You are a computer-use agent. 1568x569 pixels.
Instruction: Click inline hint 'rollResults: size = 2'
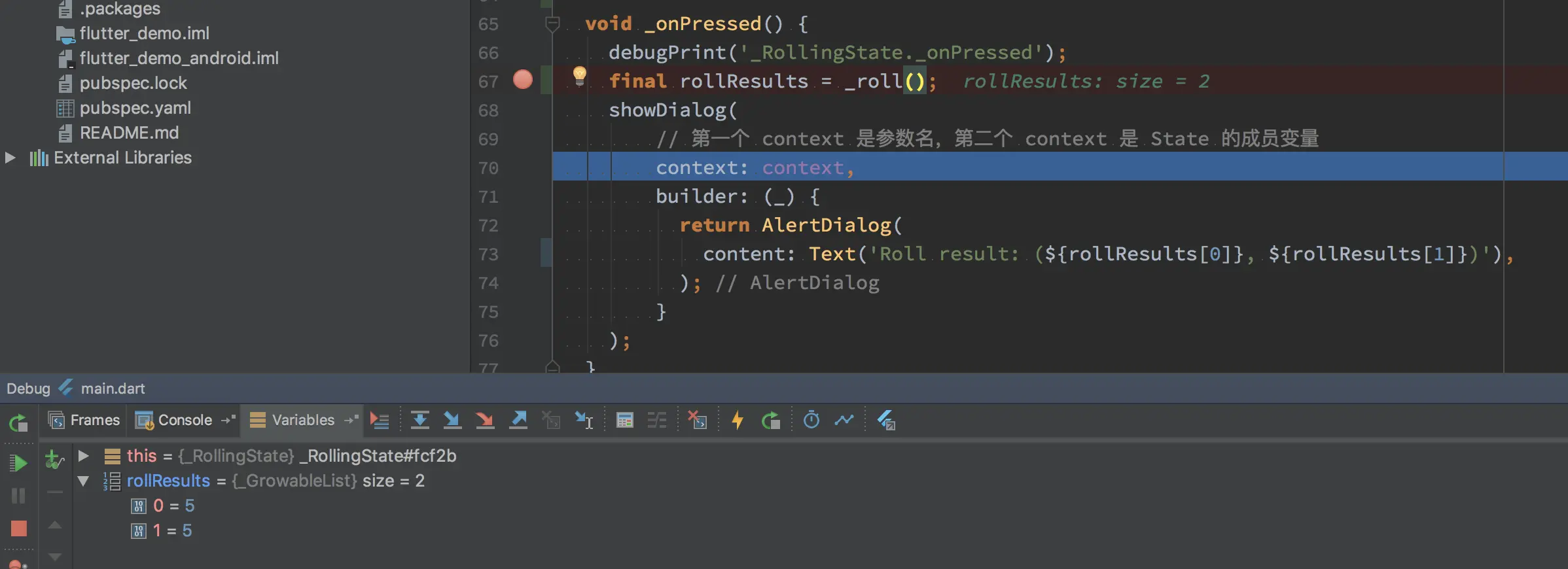[x=1086, y=81]
